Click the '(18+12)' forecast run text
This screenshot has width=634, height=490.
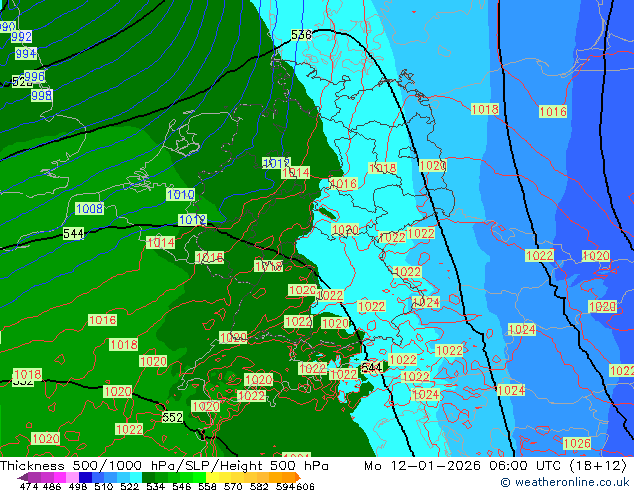pos(598,466)
